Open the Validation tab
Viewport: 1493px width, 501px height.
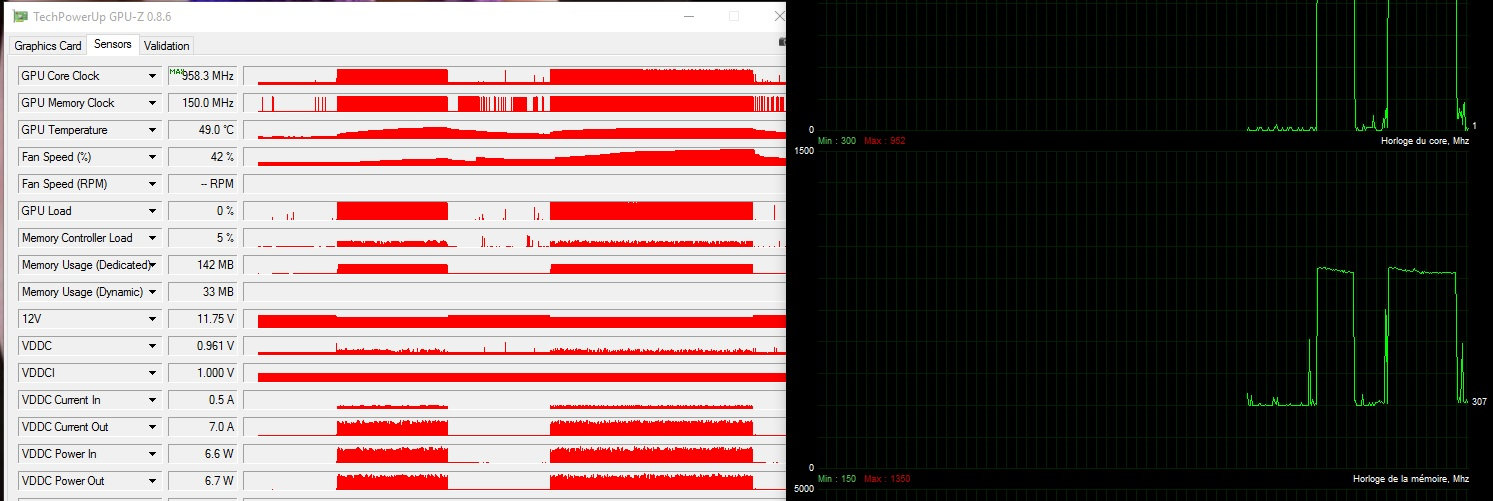(x=166, y=46)
